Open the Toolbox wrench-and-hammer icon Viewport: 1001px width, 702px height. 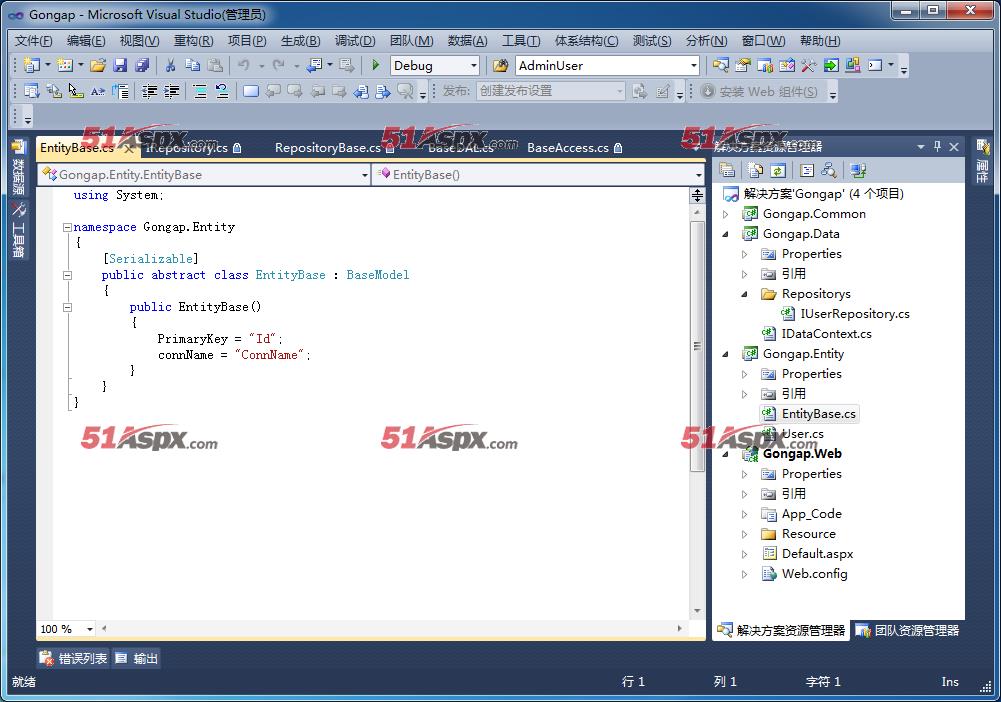click(x=809, y=65)
